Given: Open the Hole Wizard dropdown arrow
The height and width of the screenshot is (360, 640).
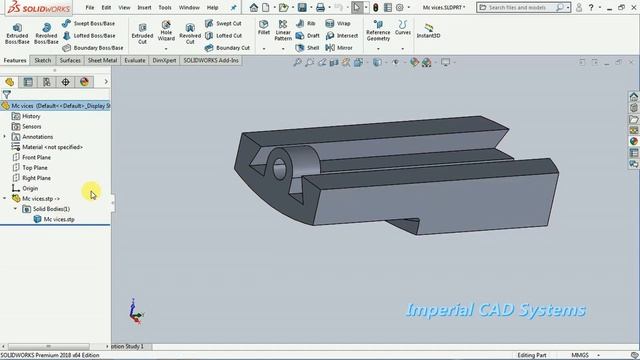Looking at the screenshot, I should (x=166, y=49).
